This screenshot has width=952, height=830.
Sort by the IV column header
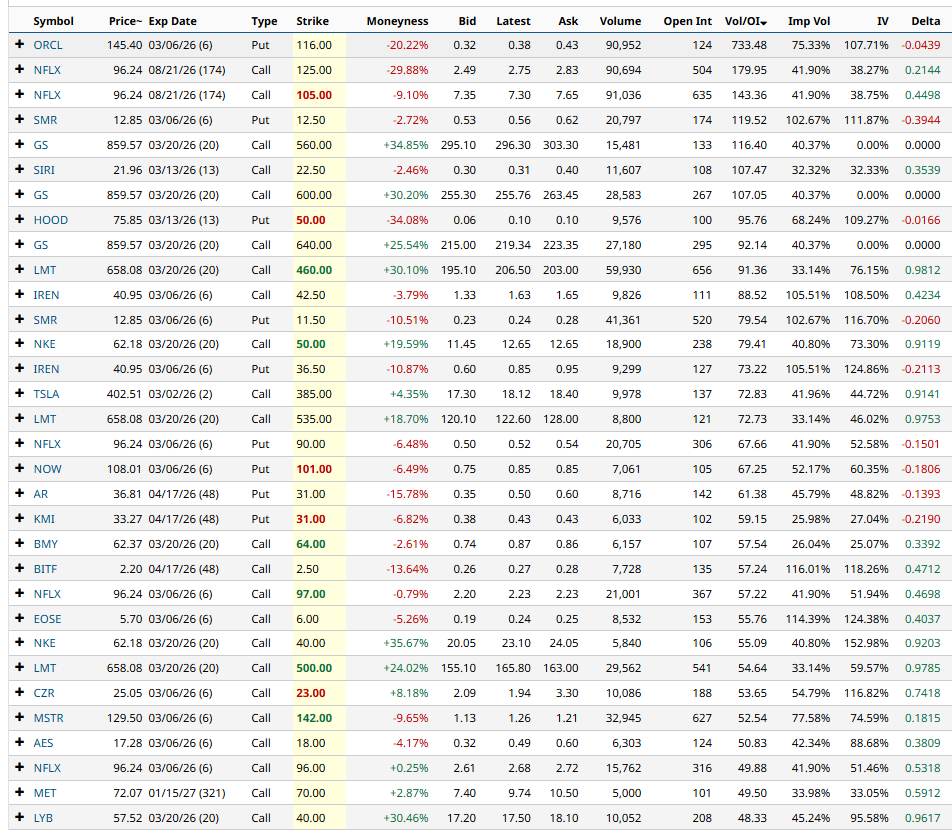click(x=883, y=21)
